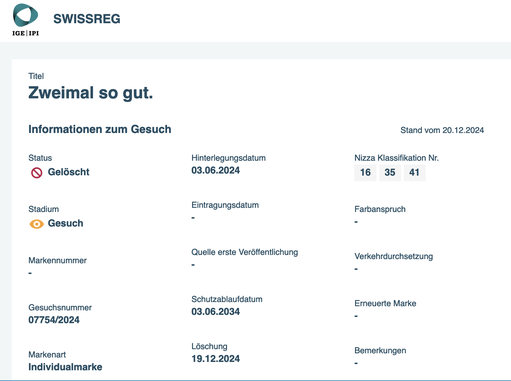Select Nizza class 41 badge
This screenshot has height=381, width=511.
pyautogui.click(x=414, y=173)
